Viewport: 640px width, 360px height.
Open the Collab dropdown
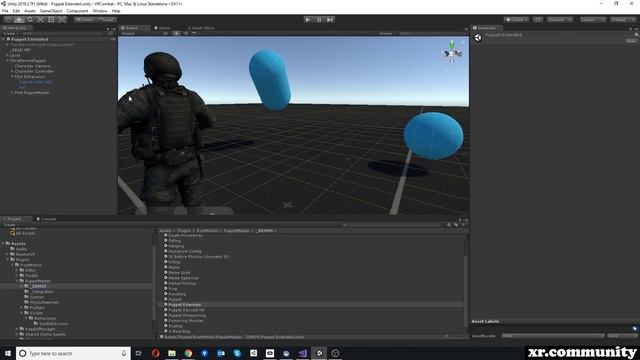coord(516,20)
